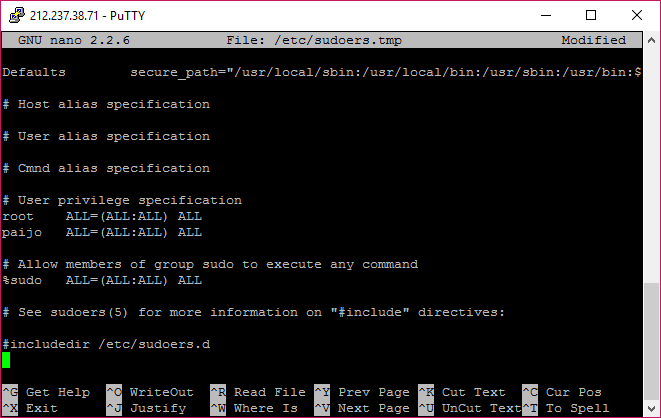Click the ^W Where Is shortcut
Image resolution: width=661 pixels, height=418 pixels.
tap(254, 408)
